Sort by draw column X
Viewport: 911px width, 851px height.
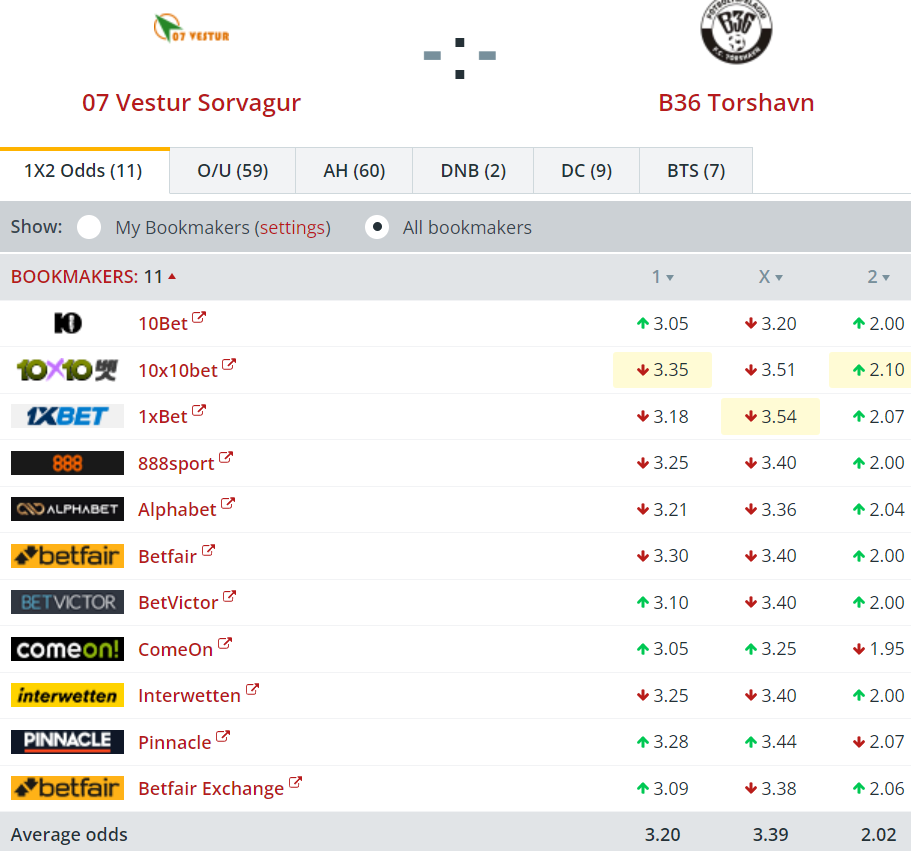click(x=769, y=277)
